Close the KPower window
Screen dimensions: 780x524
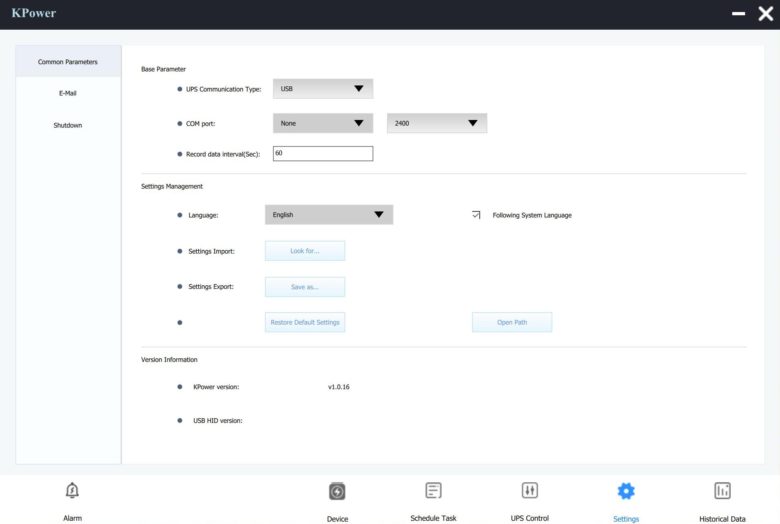tap(766, 13)
